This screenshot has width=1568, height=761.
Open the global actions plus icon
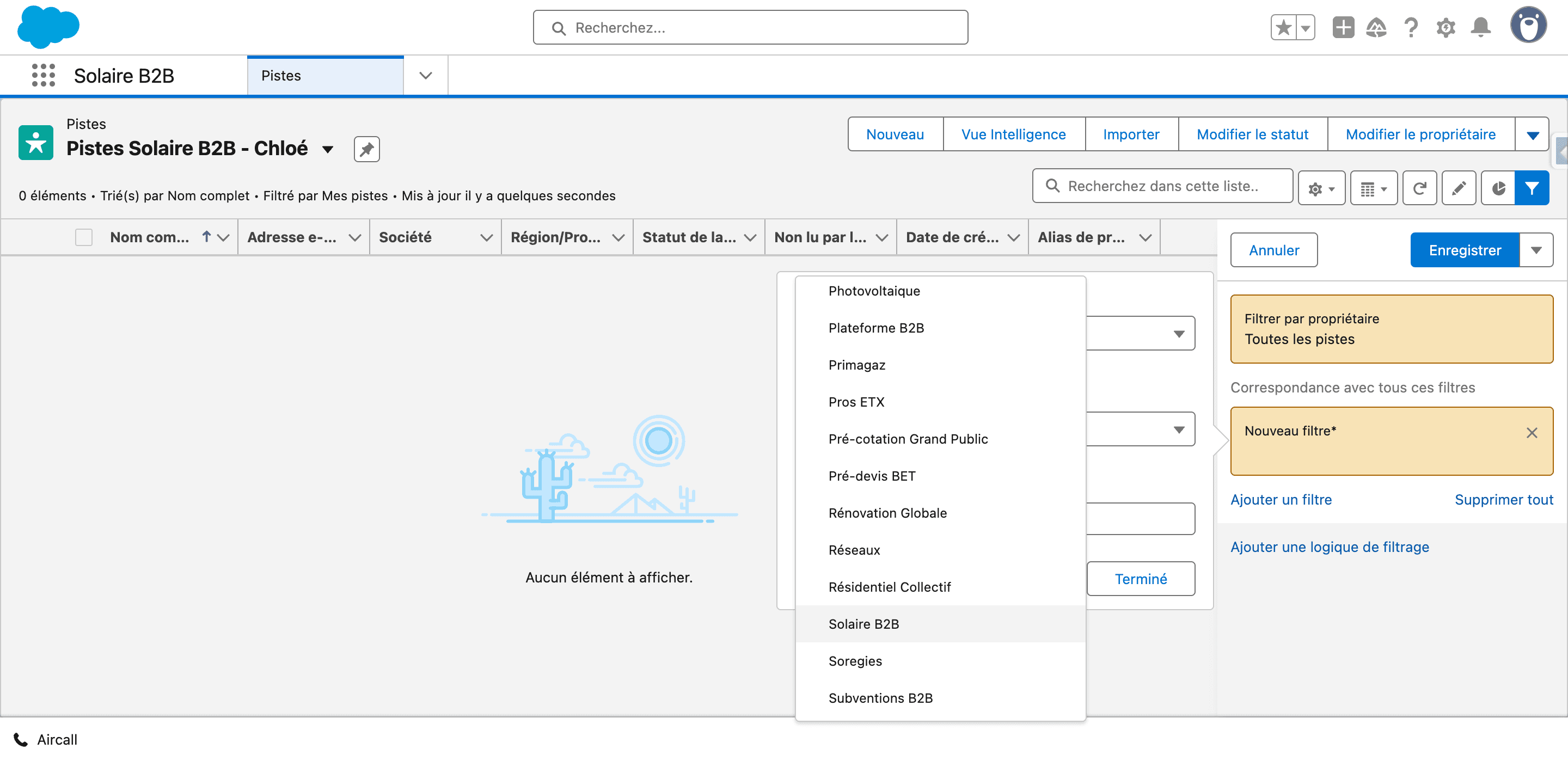point(1343,27)
